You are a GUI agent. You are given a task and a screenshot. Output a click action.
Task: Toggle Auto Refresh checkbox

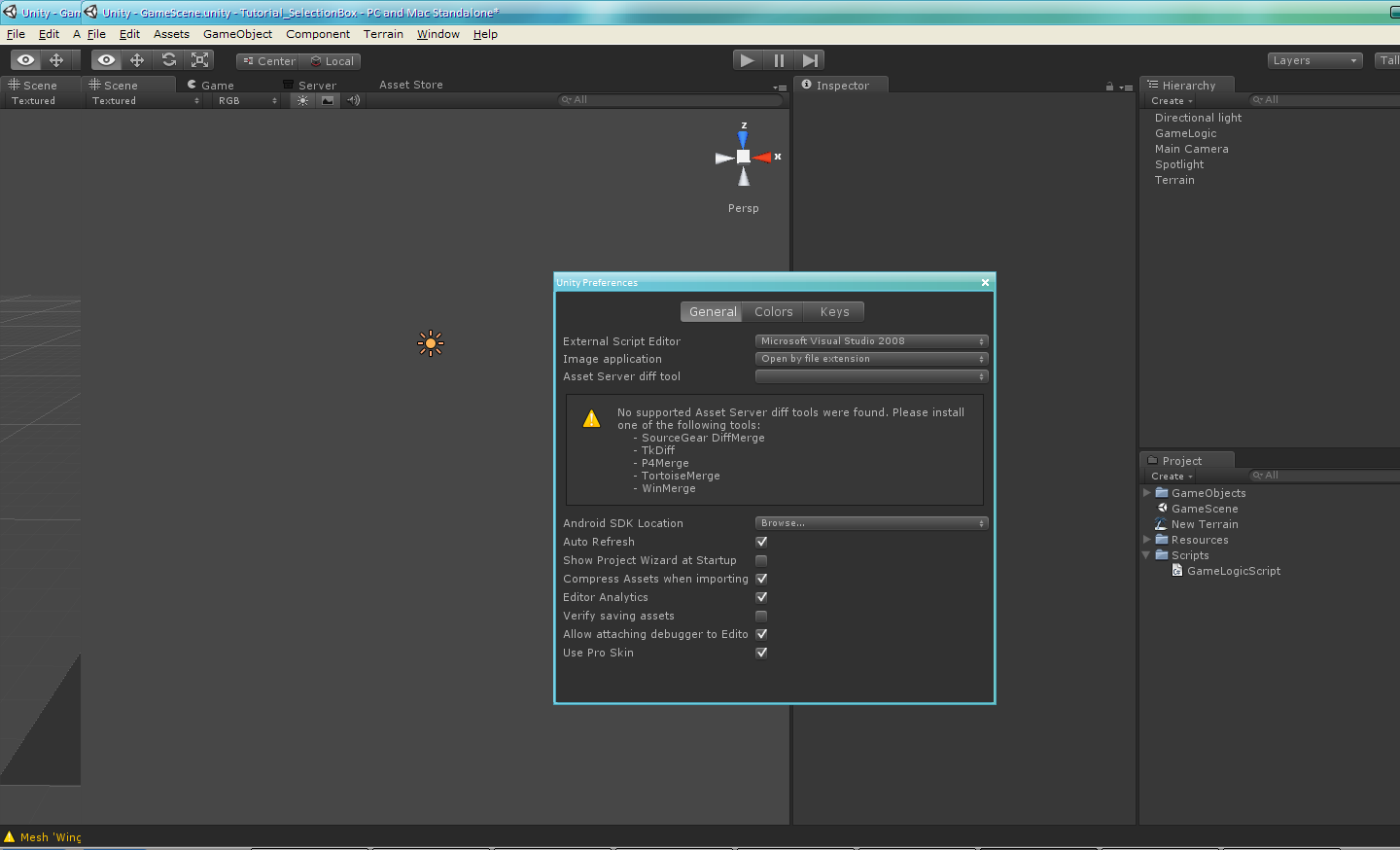point(761,542)
